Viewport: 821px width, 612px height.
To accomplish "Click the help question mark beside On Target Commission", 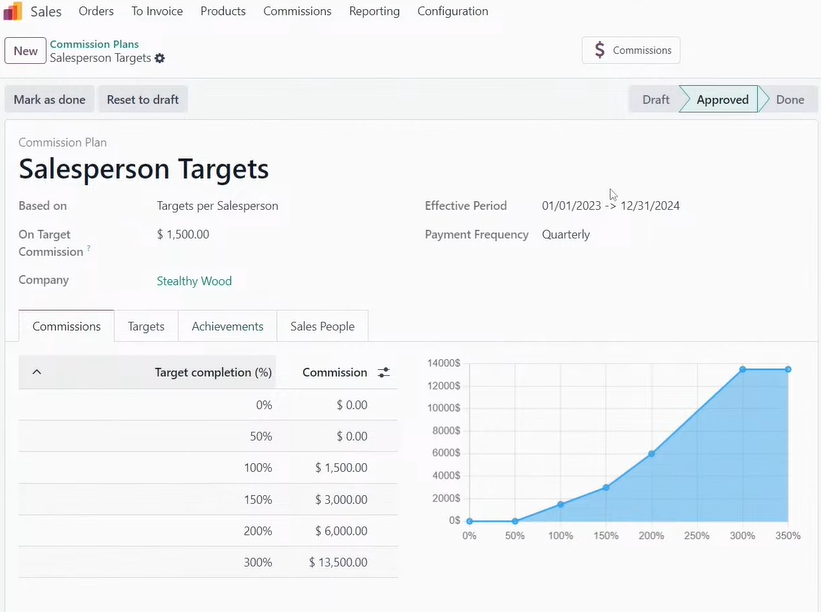I will click(x=89, y=248).
